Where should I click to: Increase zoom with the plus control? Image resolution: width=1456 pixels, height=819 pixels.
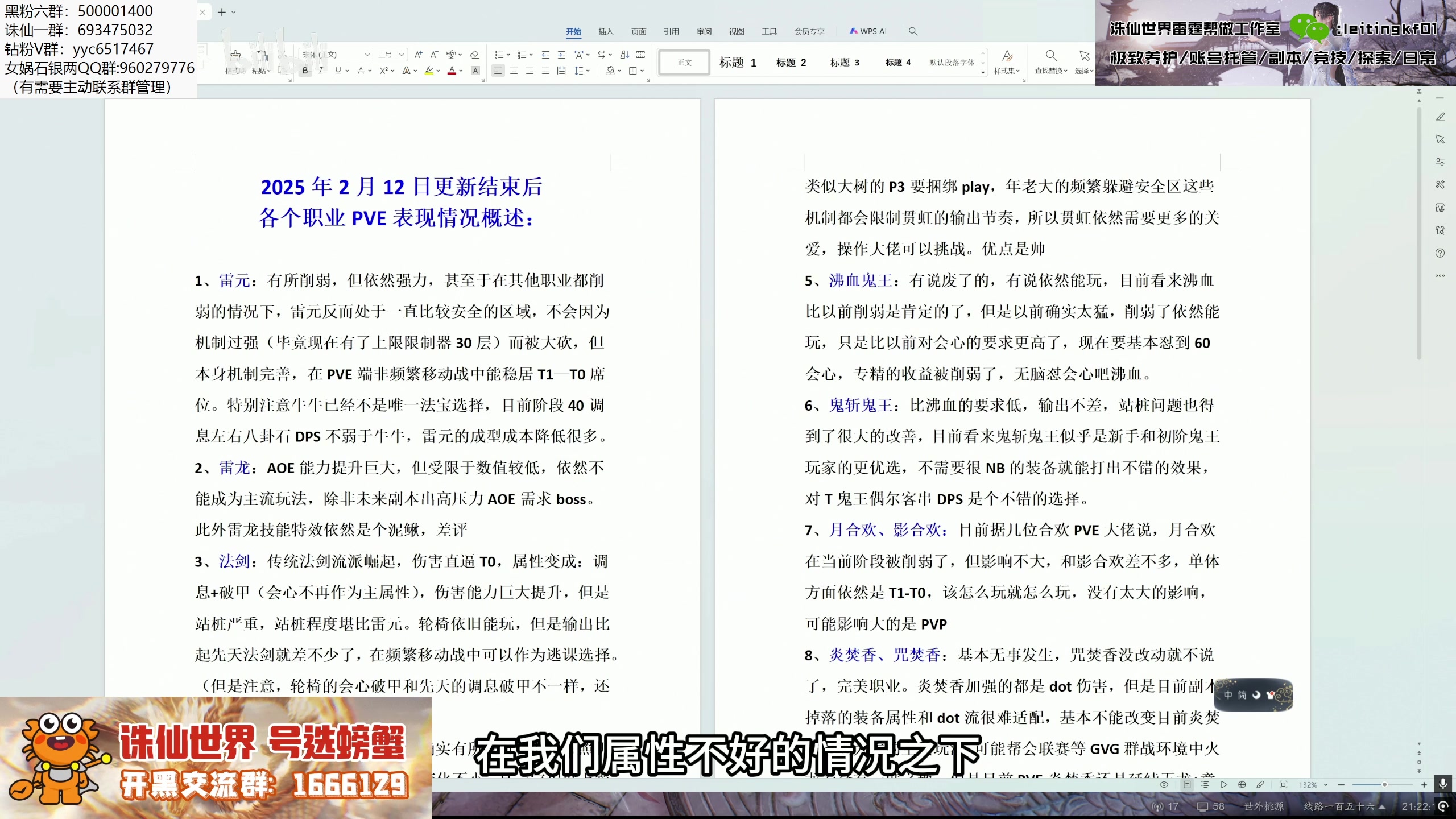[1424, 785]
